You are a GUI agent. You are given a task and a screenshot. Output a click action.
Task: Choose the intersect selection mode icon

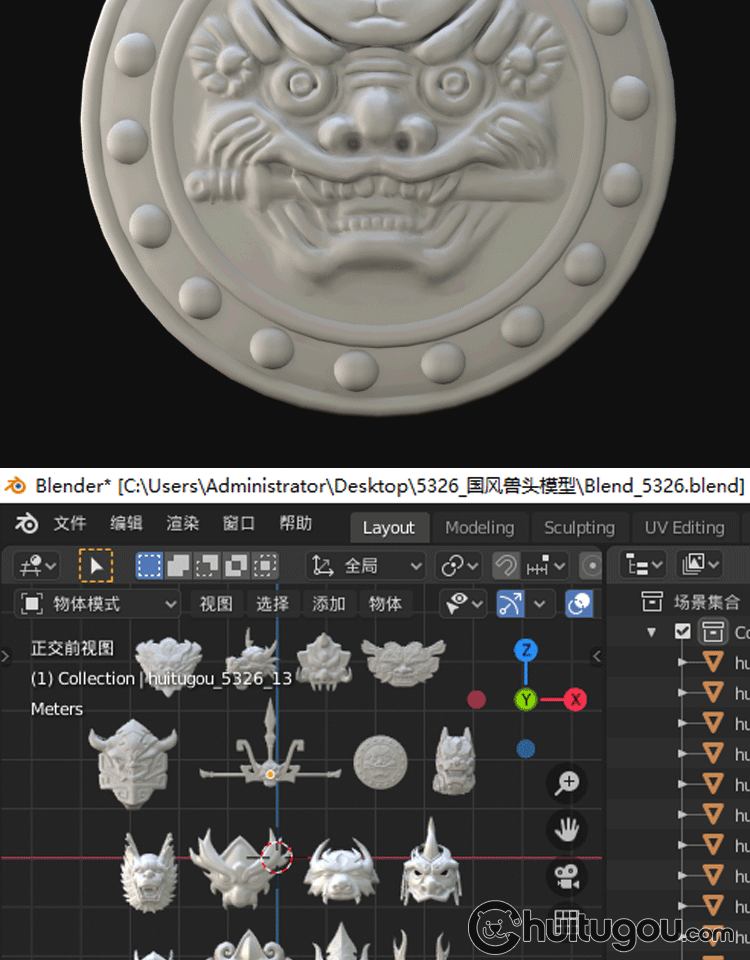point(264,566)
